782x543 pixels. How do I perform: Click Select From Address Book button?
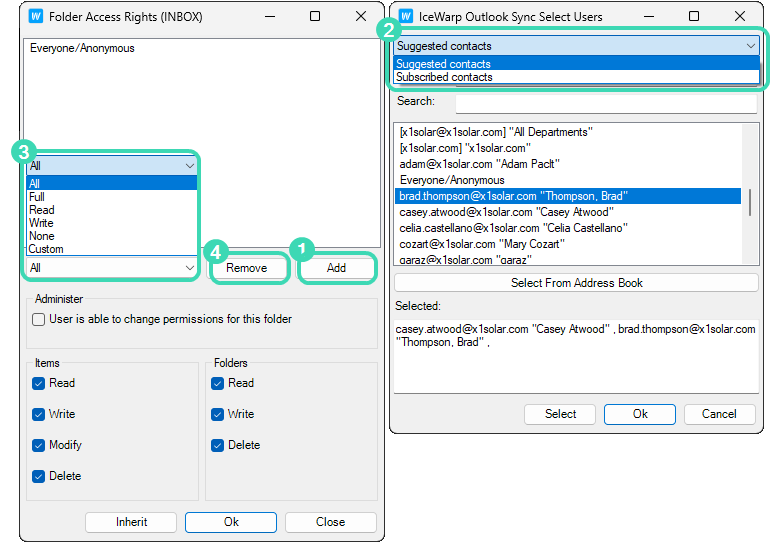click(x=576, y=283)
